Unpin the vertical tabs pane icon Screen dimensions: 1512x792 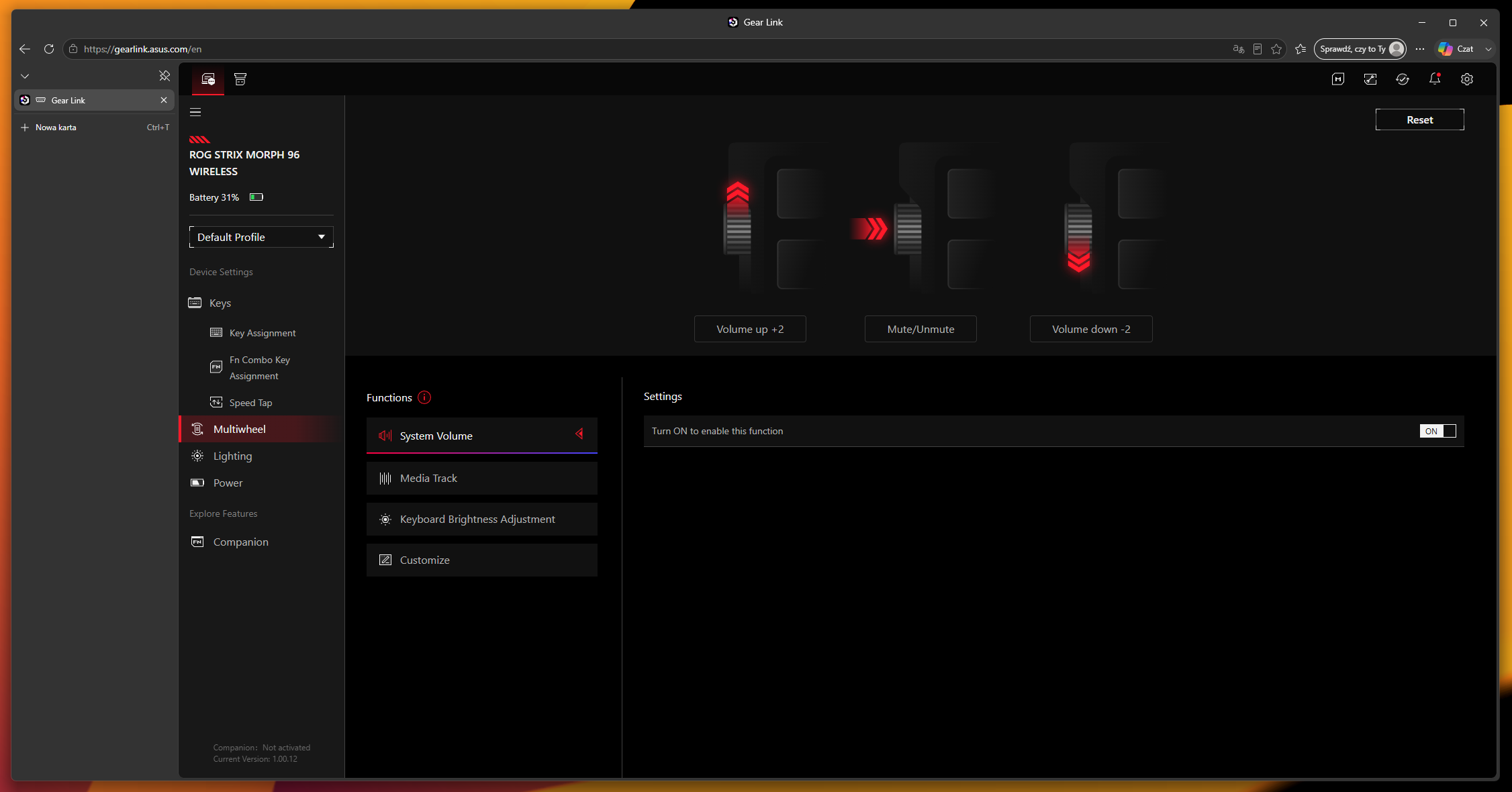pyautogui.click(x=164, y=76)
